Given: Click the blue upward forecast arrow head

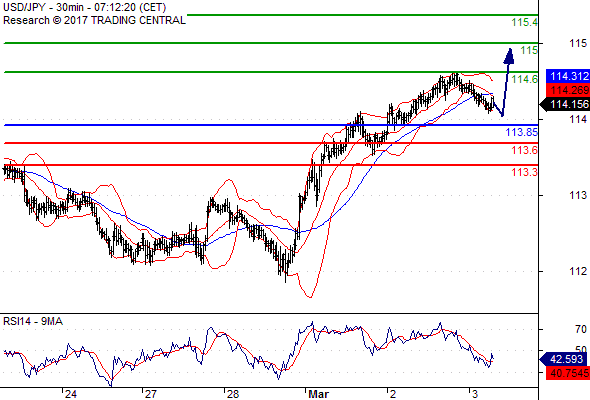Looking at the screenshot, I should (509, 56).
